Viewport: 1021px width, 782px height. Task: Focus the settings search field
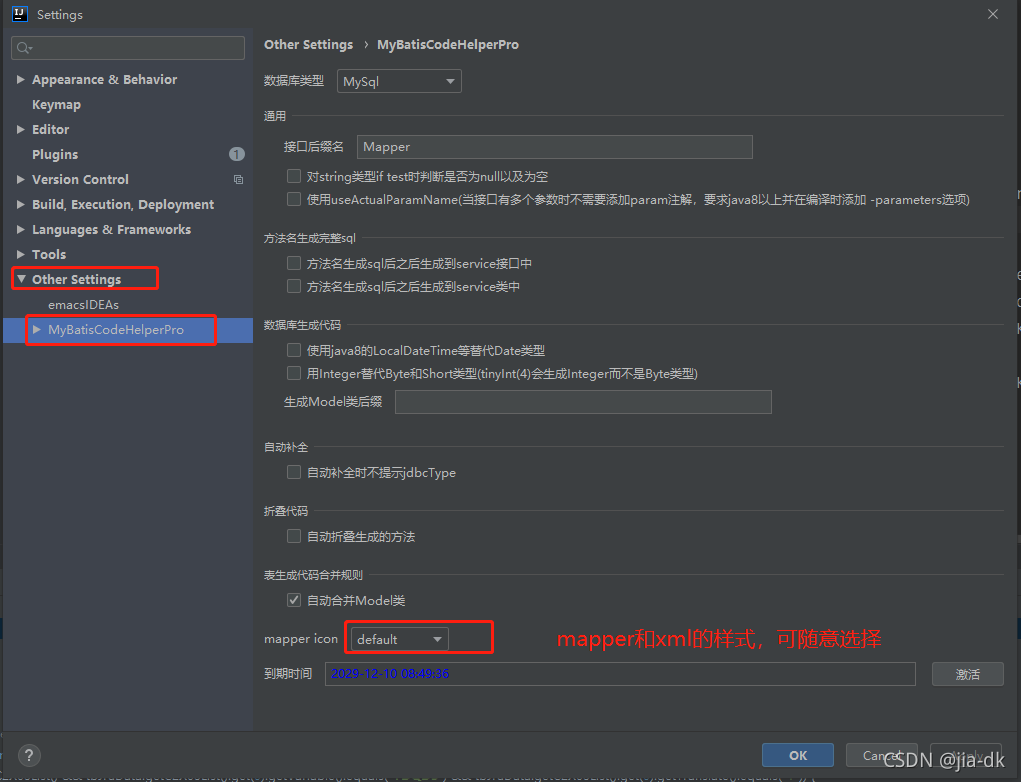[x=128, y=48]
